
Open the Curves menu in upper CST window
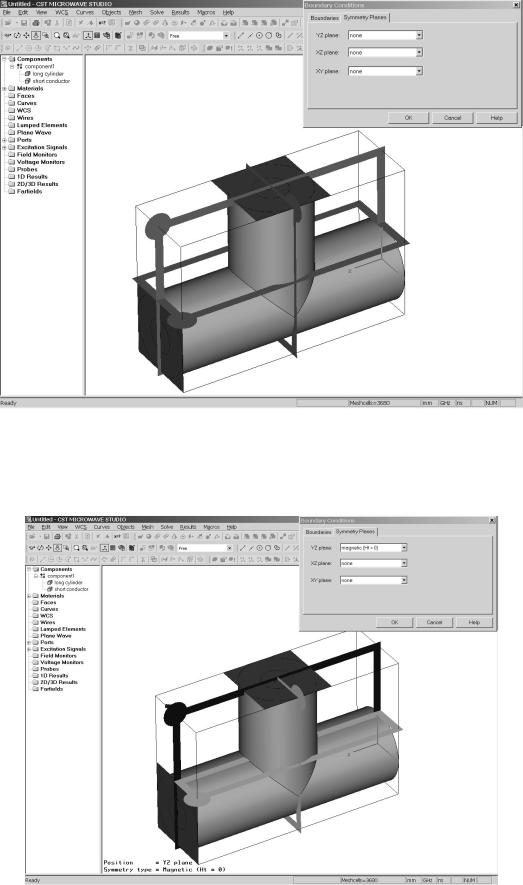85,12
